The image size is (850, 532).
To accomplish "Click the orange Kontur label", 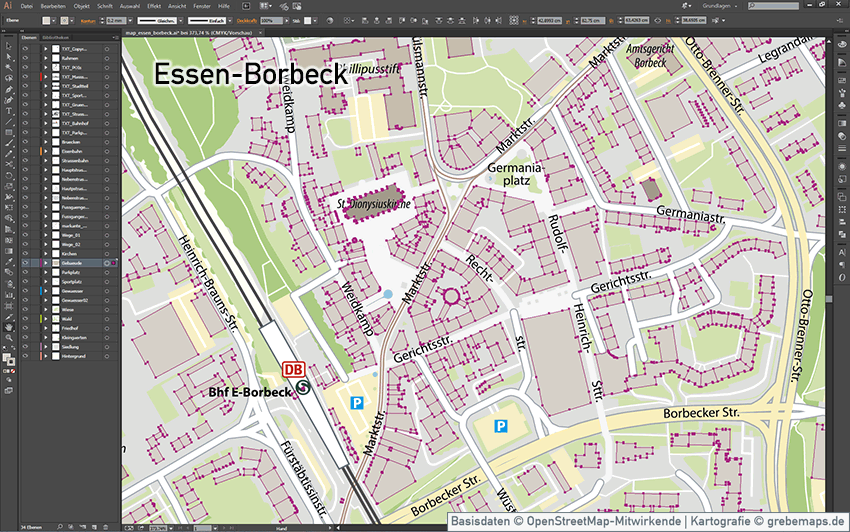I will pyautogui.click(x=87, y=19).
